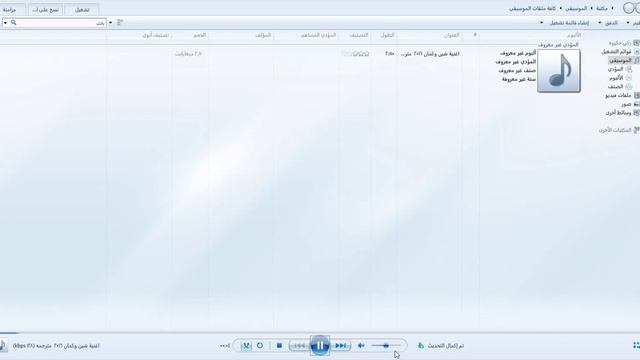
Task: Click the video icon beside "ملفات فيديو"
Action: (x=636, y=96)
